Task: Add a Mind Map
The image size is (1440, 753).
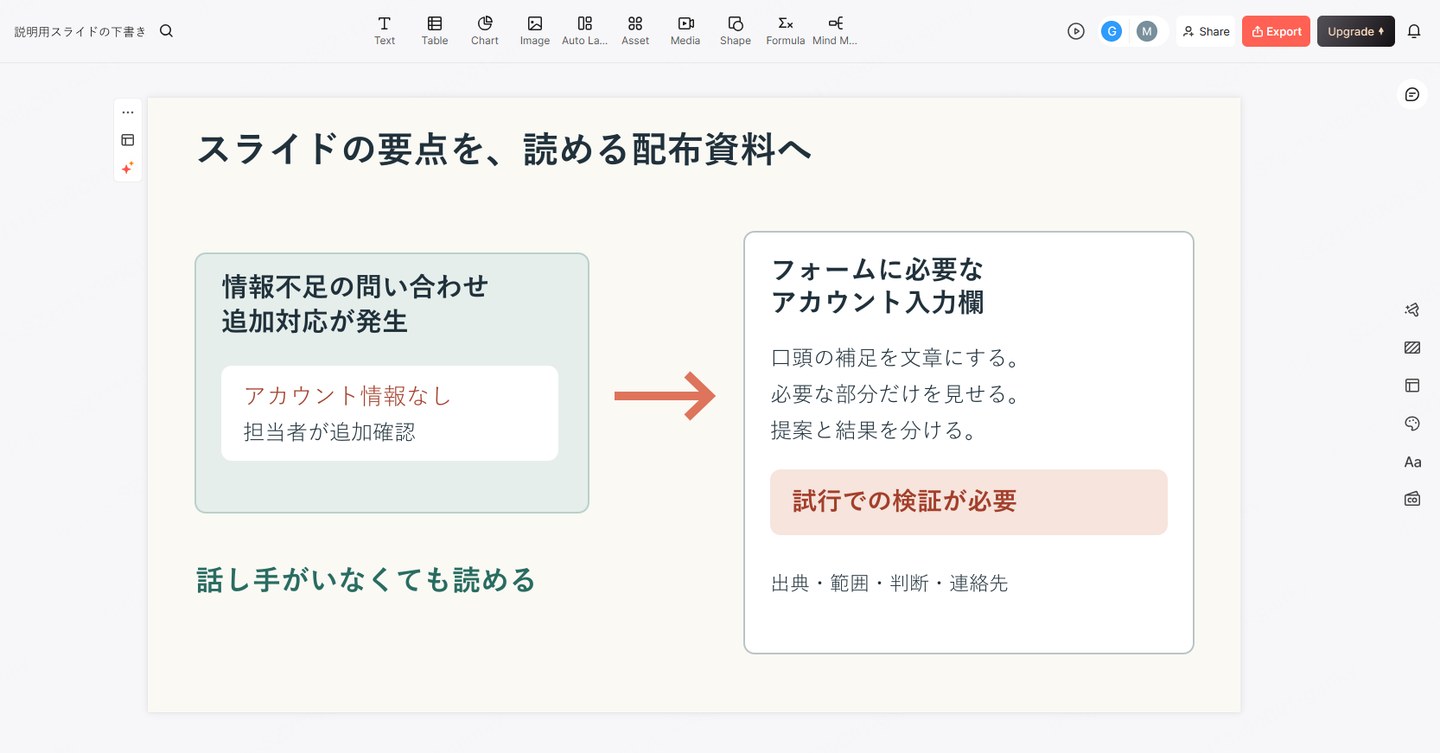Action: pyautogui.click(x=835, y=30)
